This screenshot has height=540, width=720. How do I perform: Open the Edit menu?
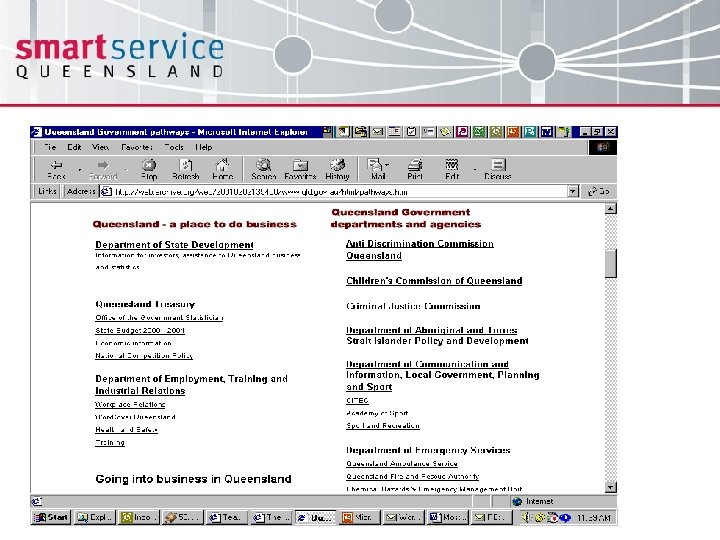(74, 147)
